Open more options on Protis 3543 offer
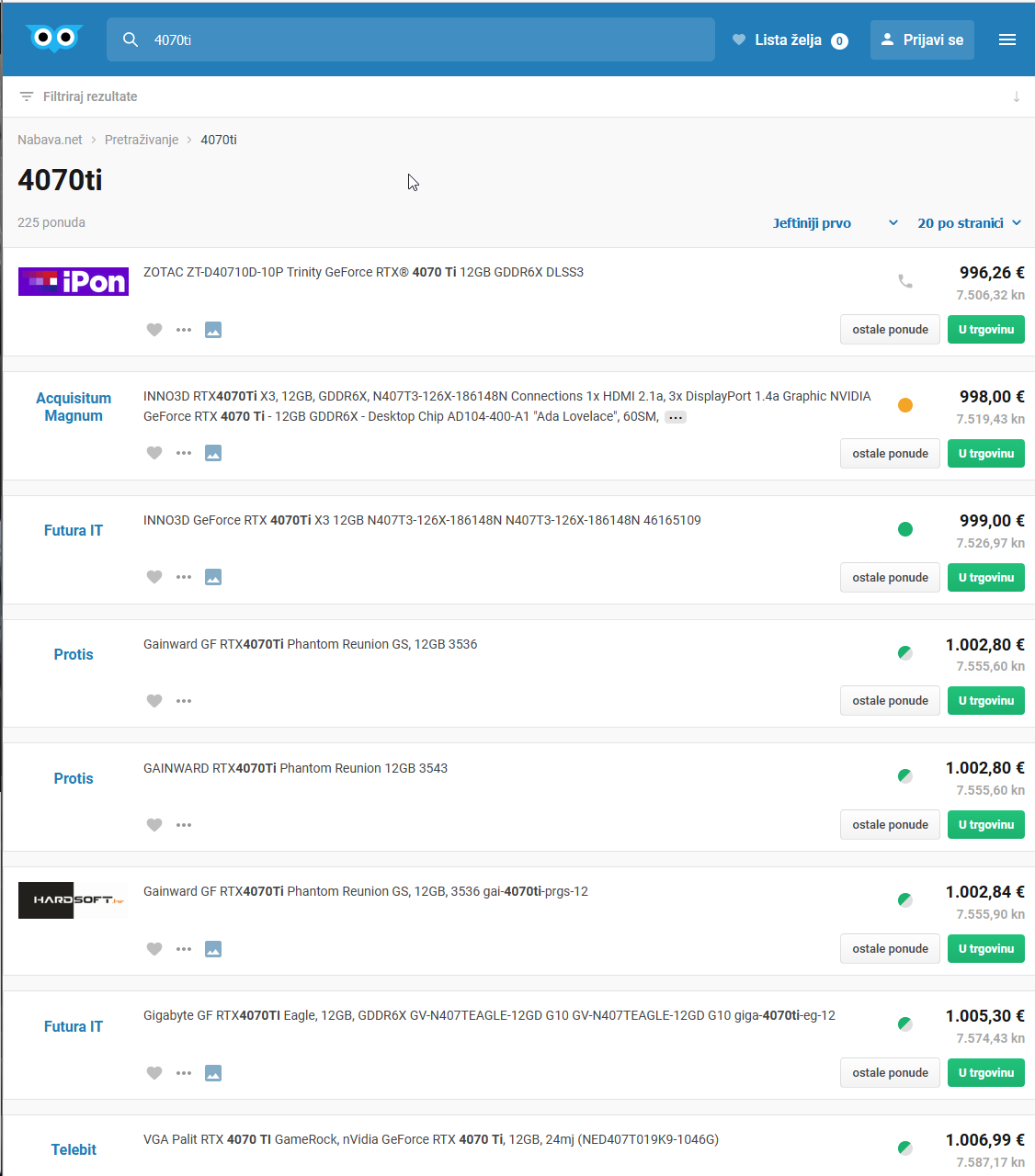The image size is (1035, 1176). (184, 825)
